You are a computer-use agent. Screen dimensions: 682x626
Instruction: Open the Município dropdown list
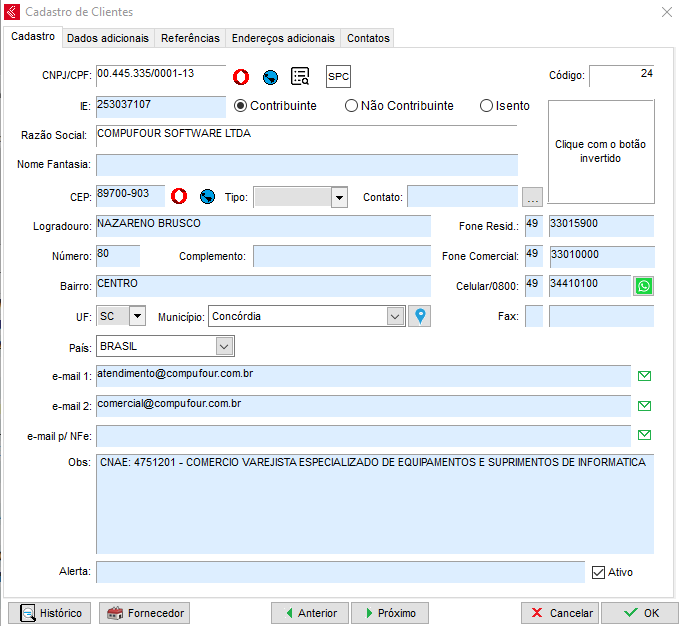click(395, 316)
